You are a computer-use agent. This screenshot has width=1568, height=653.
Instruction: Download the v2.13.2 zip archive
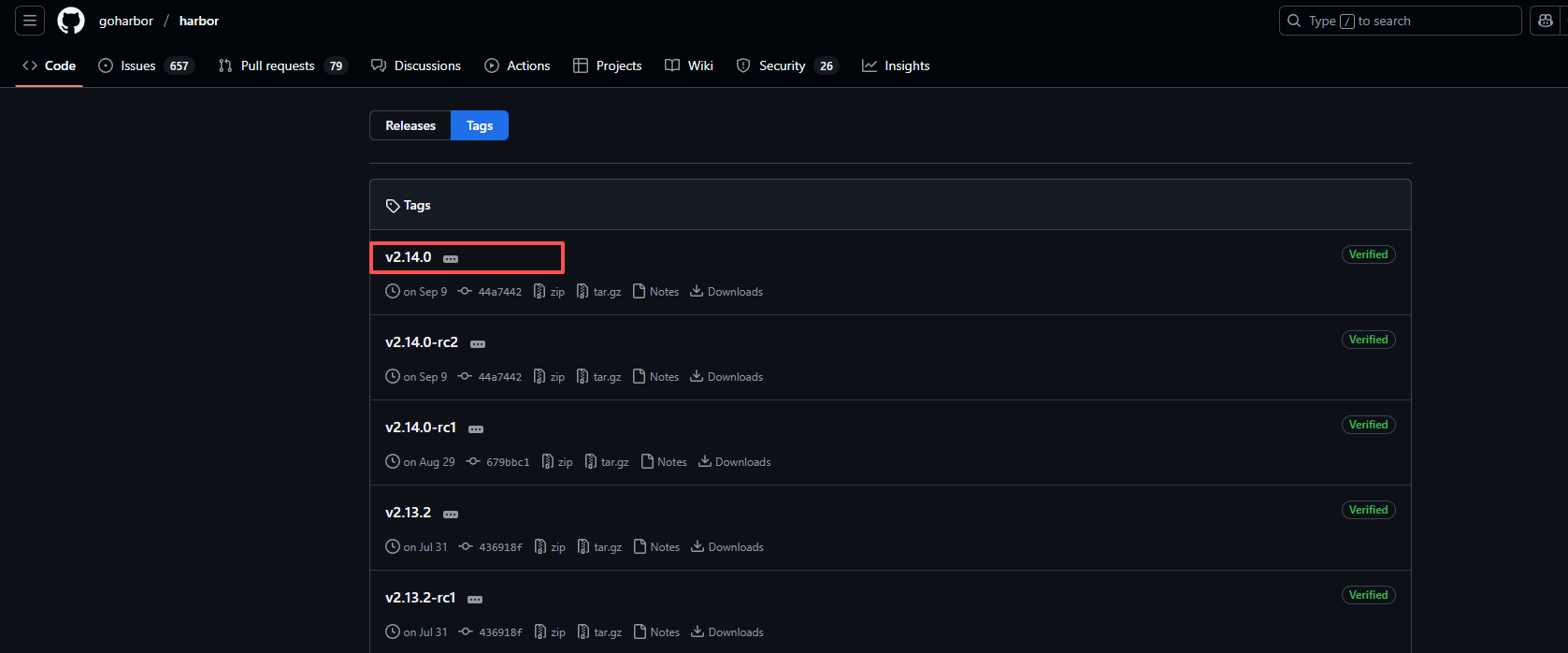[550, 547]
